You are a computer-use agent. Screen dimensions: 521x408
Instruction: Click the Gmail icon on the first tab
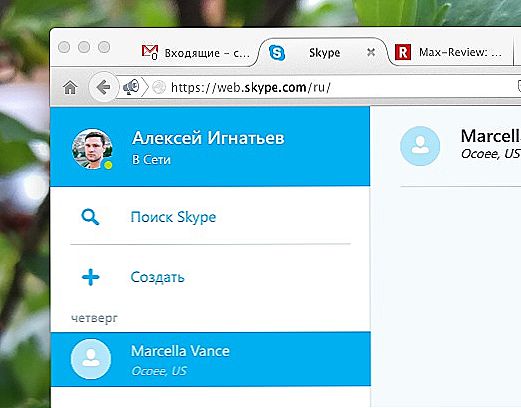150,52
